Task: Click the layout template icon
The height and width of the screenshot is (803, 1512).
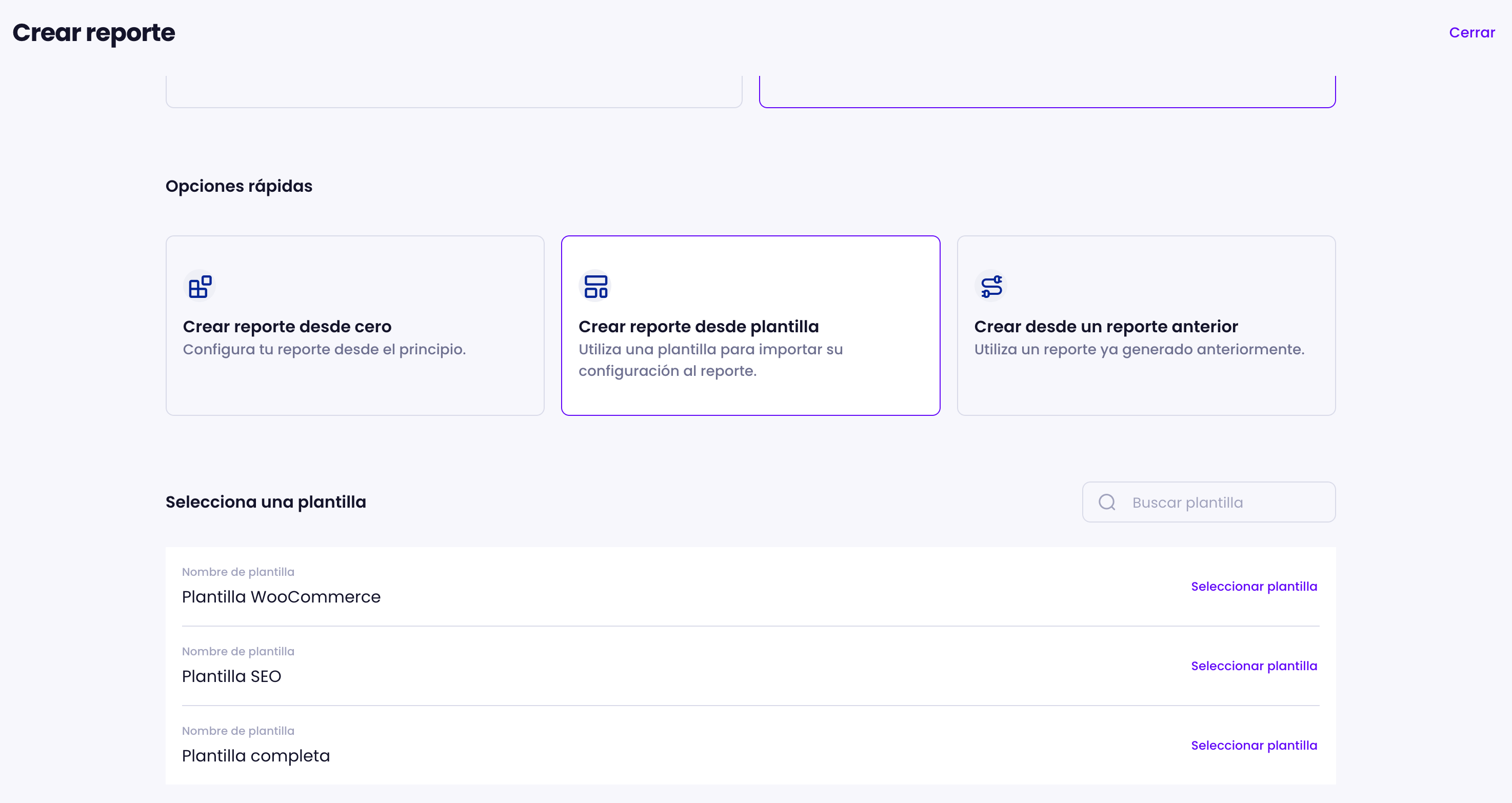Action: [595, 287]
